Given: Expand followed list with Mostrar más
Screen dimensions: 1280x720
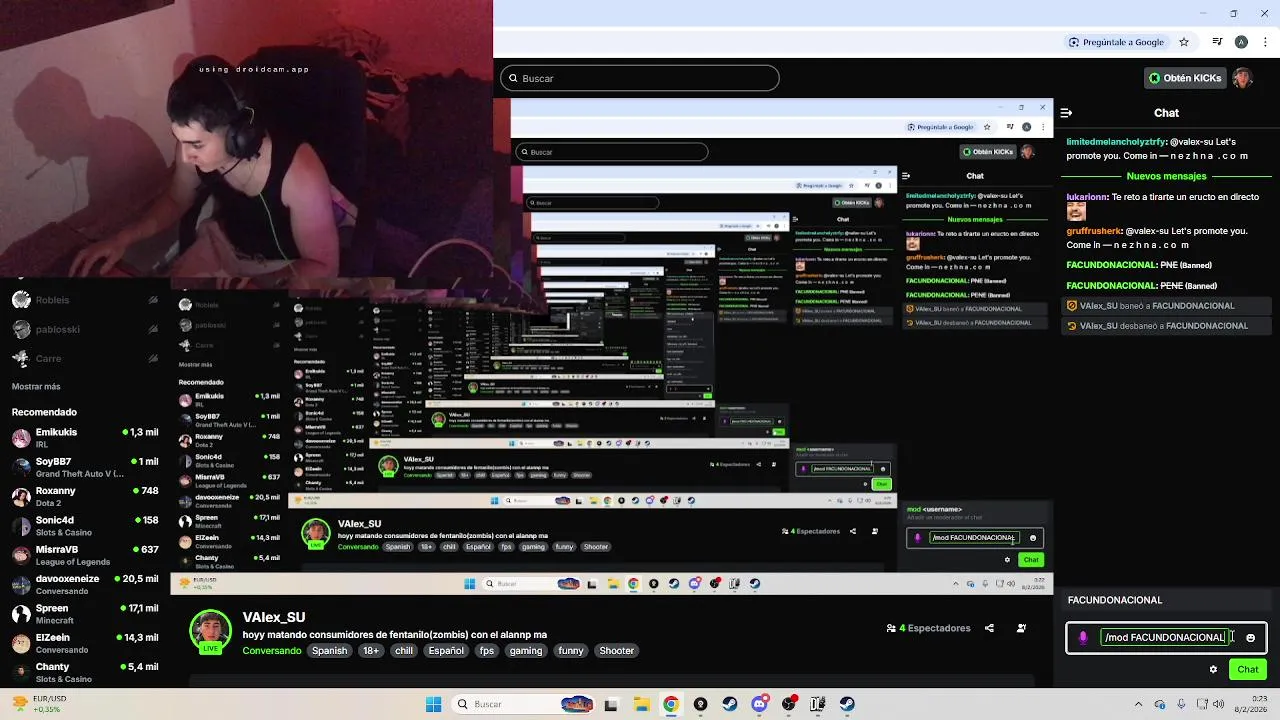Looking at the screenshot, I should coord(36,387).
